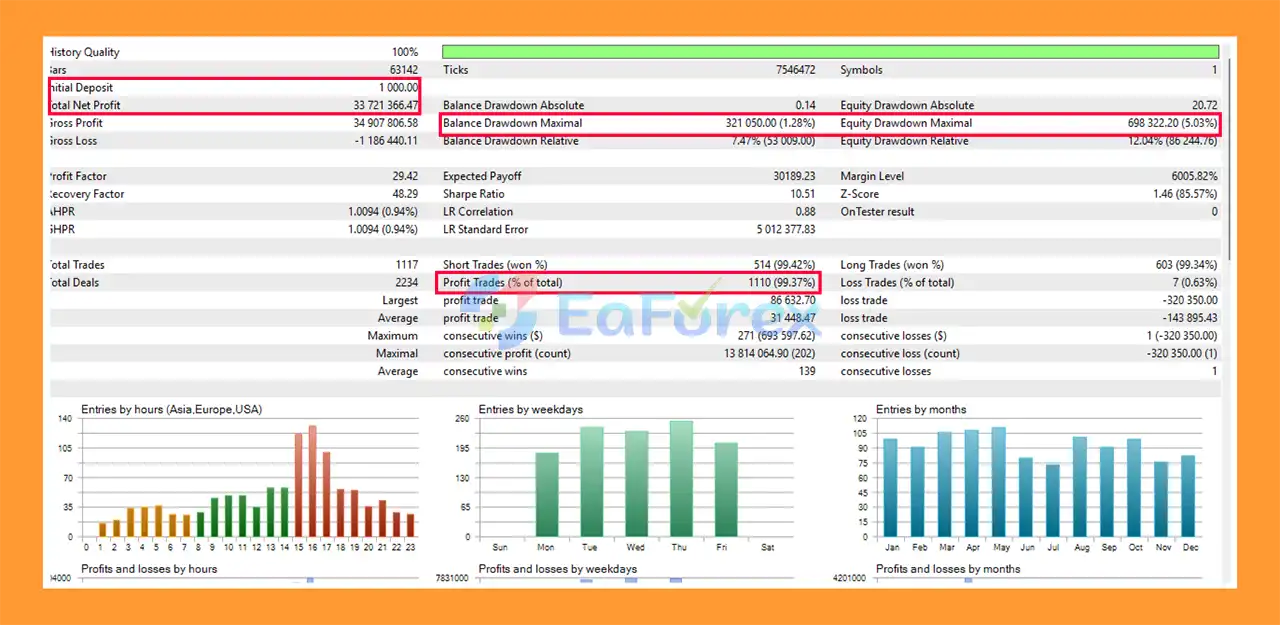This screenshot has height=625, width=1280.
Task: Click the Thursday bar in Entries by weekdays
Action: [681, 479]
